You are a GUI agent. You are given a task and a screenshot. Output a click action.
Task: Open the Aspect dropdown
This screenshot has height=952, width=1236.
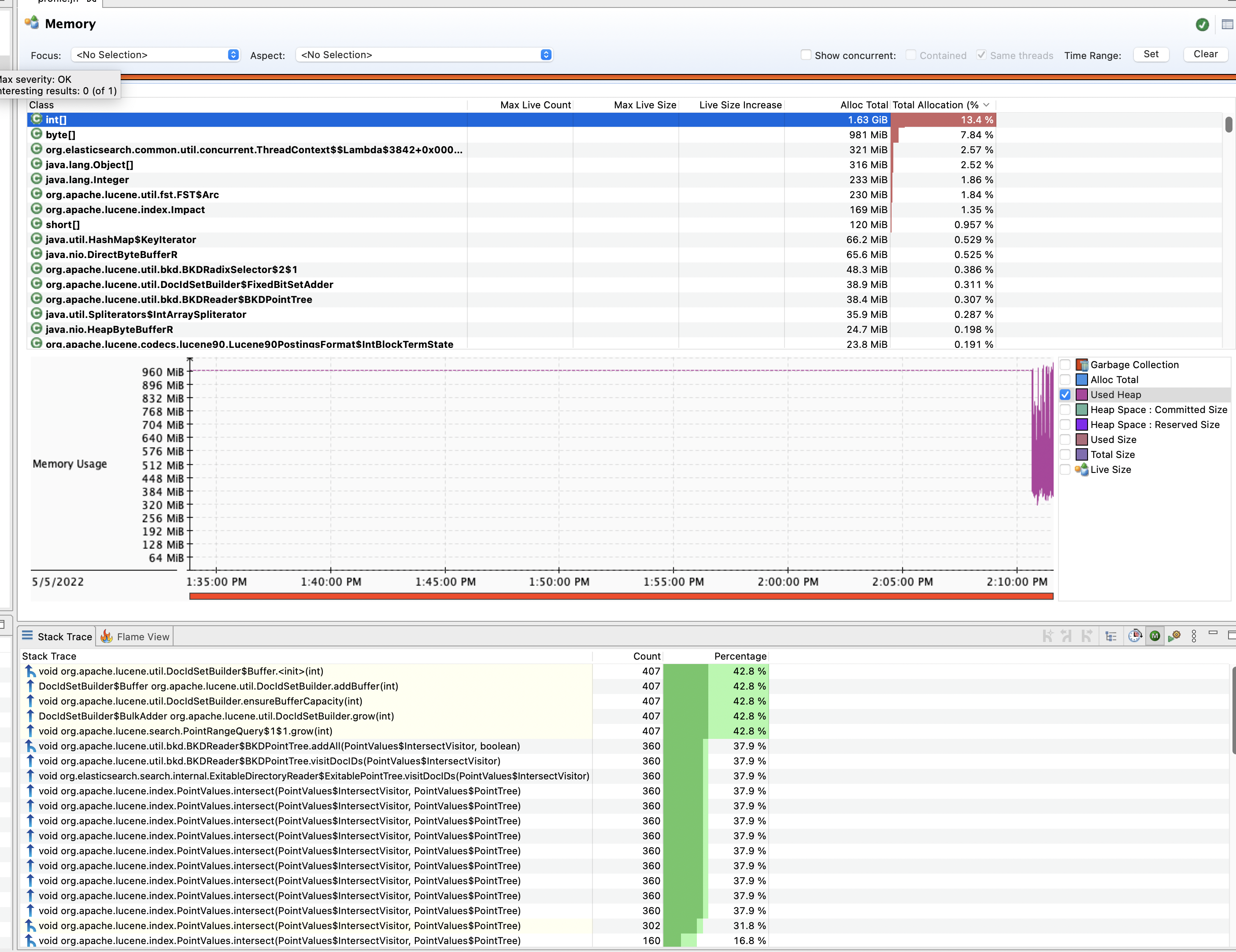pyautogui.click(x=424, y=55)
